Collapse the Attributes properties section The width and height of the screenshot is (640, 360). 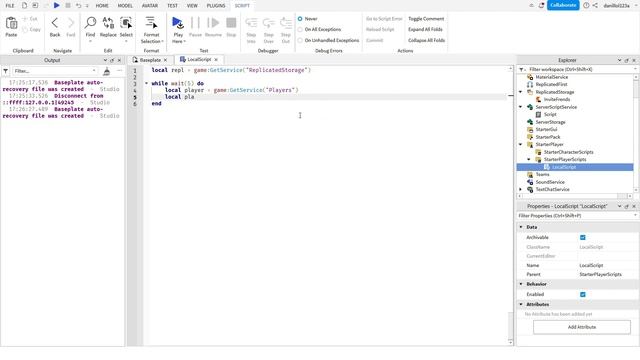[521, 304]
